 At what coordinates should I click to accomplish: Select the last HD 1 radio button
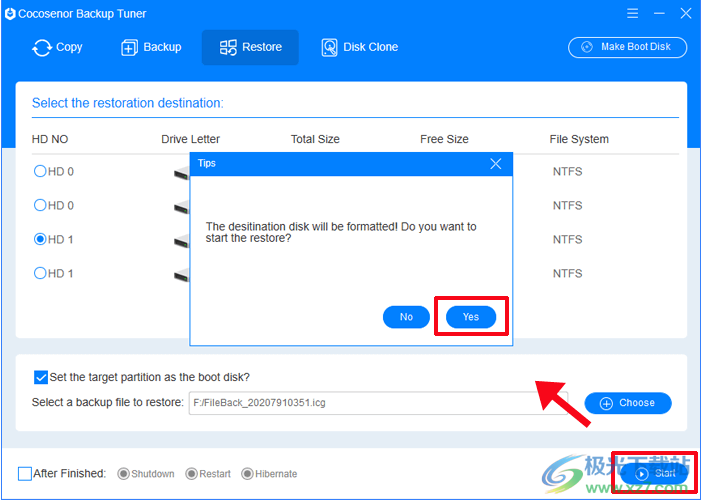(x=40, y=273)
